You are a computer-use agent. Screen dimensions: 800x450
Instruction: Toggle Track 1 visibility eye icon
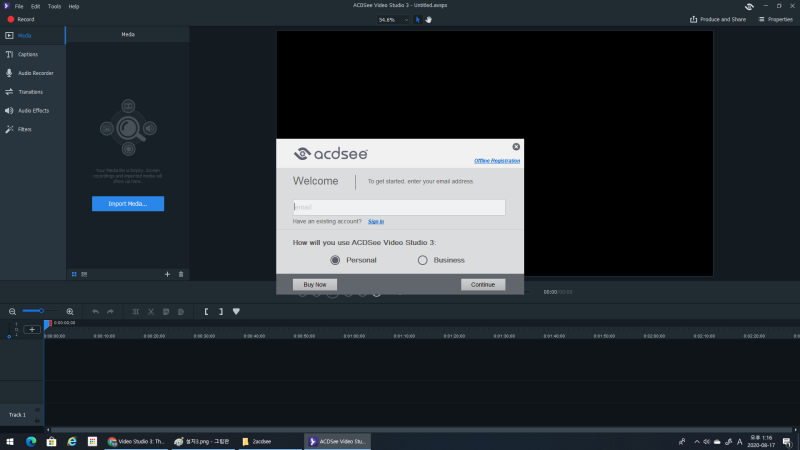pos(37,410)
